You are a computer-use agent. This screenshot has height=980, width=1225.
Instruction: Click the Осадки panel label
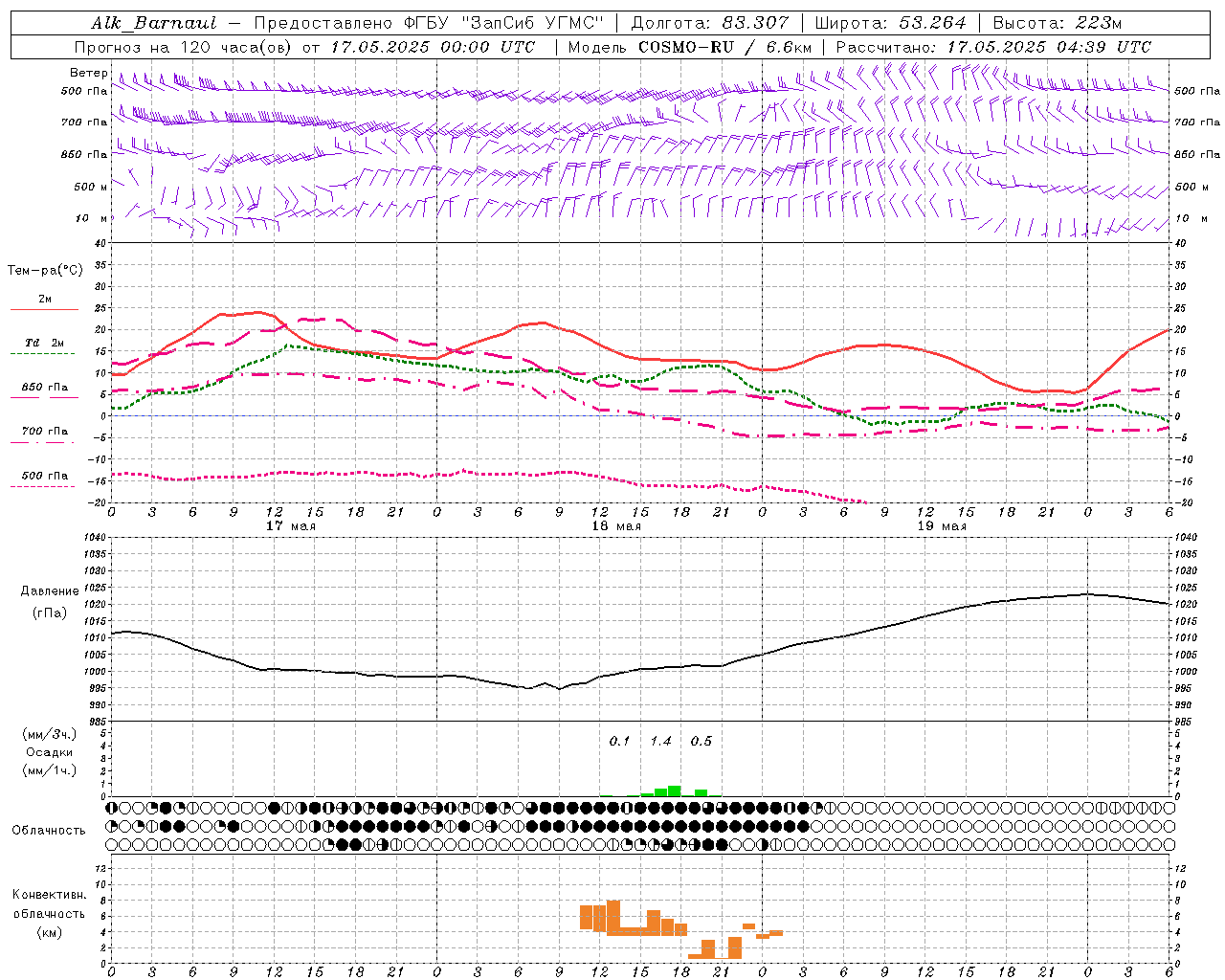point(49,752)
